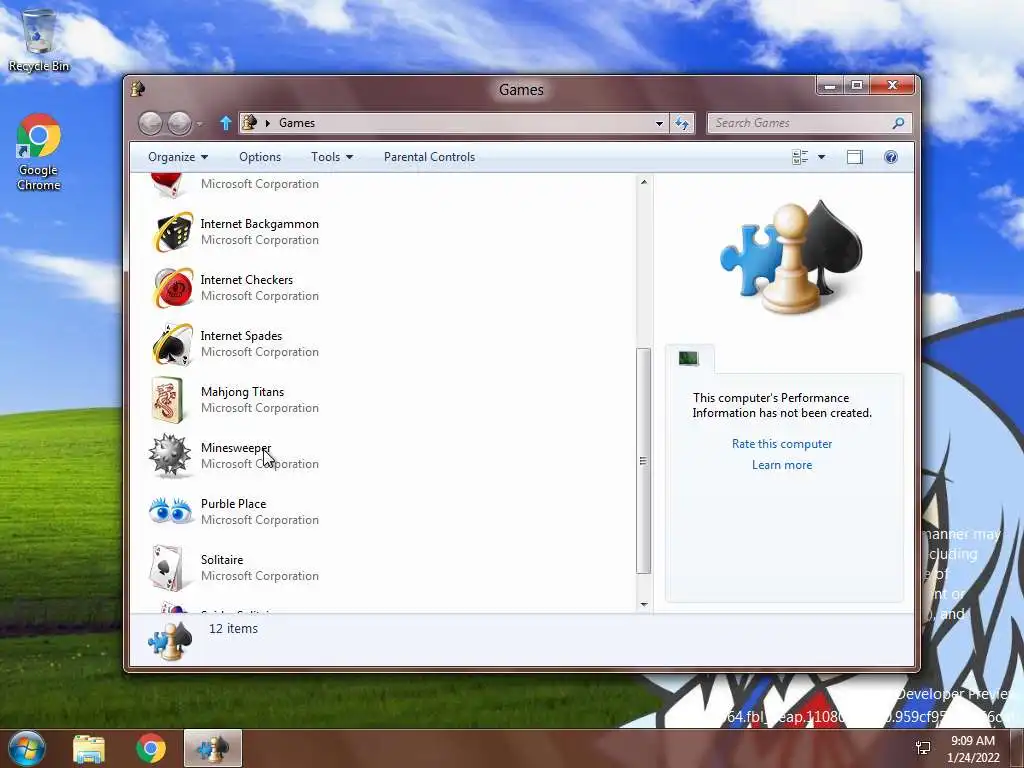Toggle the preview pane button
This screenshot has width=1024, height=768.
pyautogui.click(x=854, y=157)
